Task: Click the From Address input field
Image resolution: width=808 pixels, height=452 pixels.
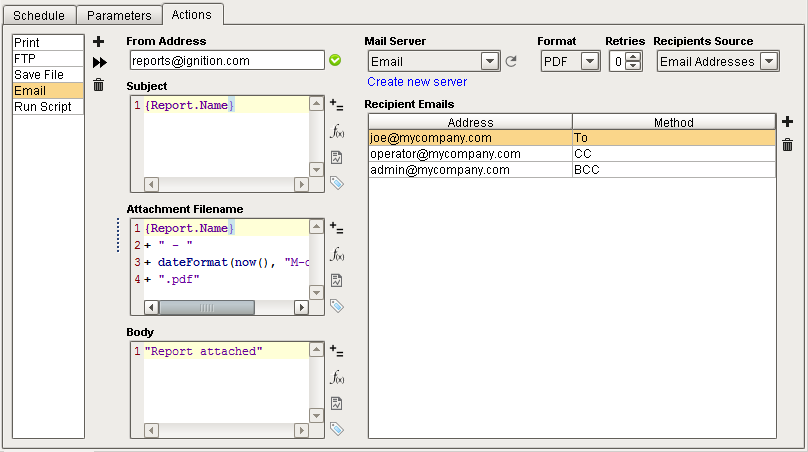Action: pos(227,61)
